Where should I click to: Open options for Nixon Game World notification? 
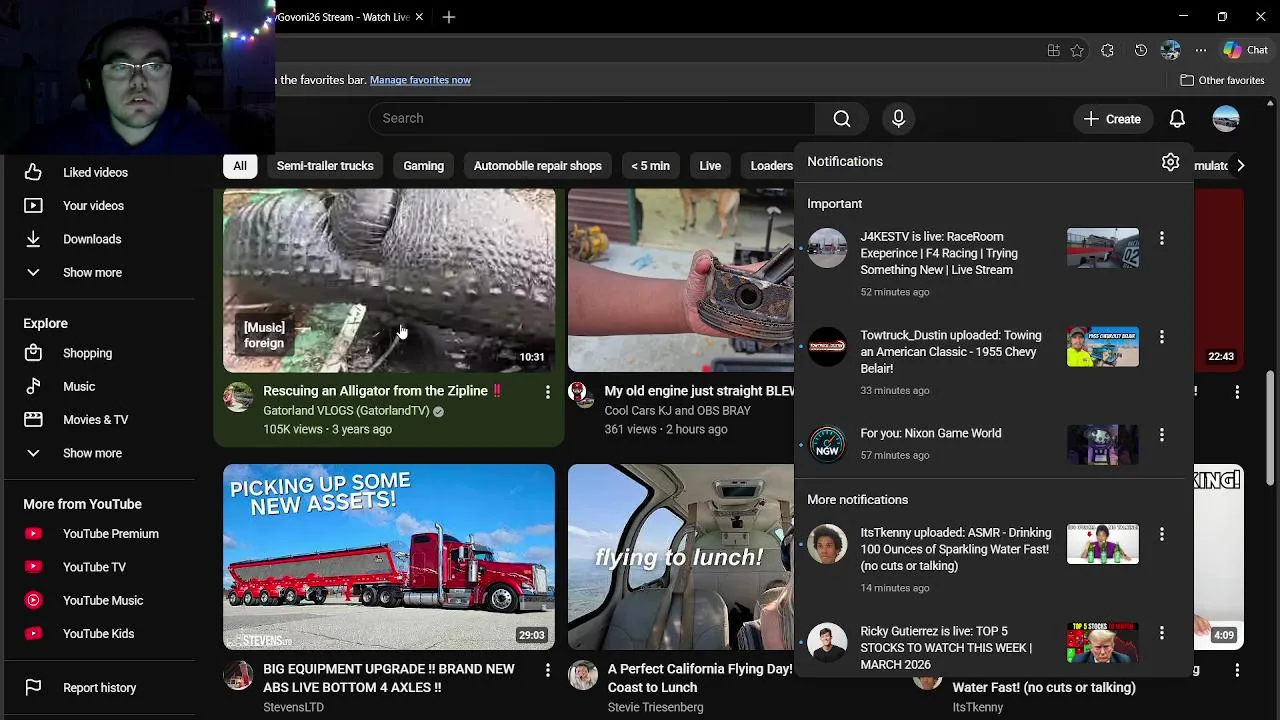pos(1161,435)
